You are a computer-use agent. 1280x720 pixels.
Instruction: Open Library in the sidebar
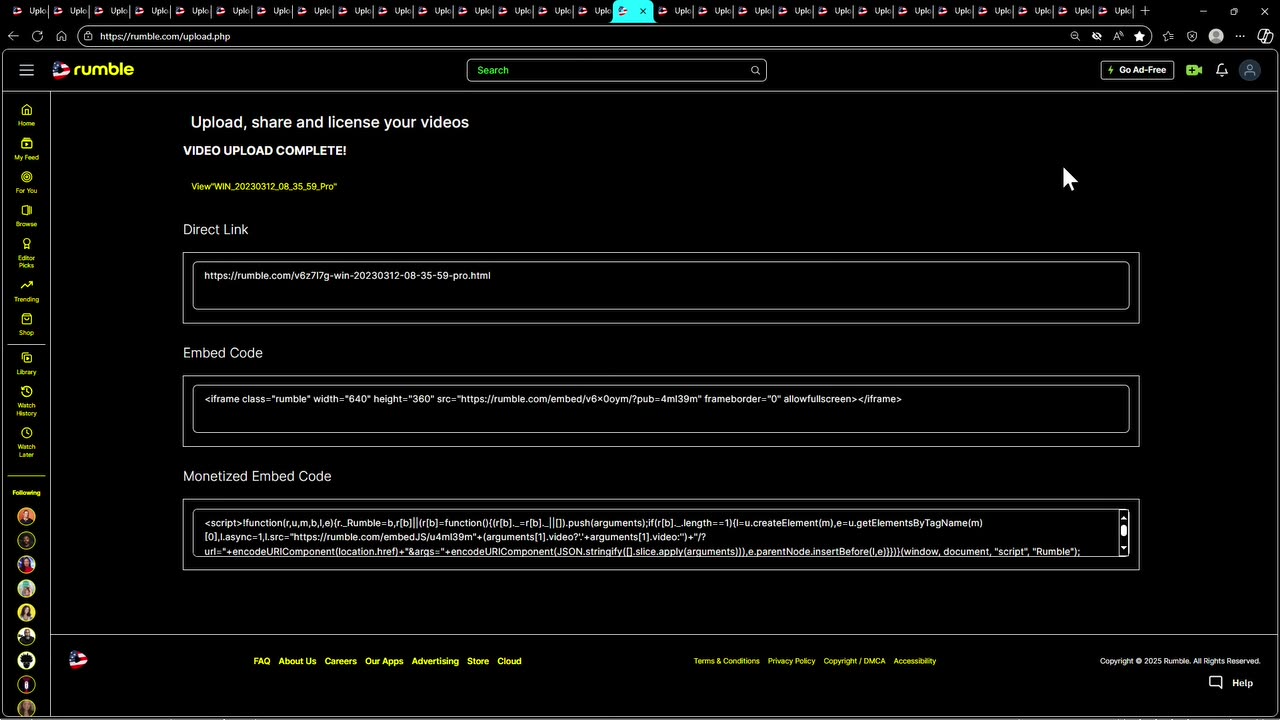[x=26, y=363]
